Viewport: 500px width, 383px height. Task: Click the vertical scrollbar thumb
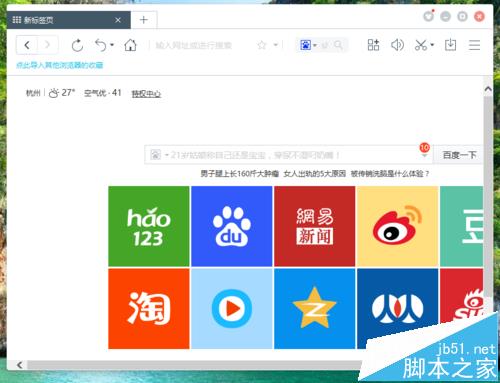point(488,197)
